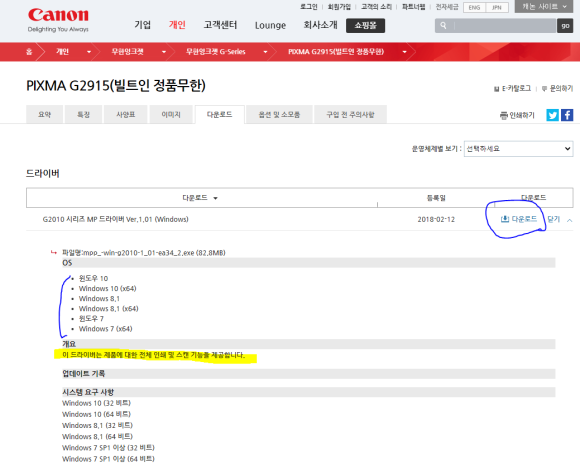Image resolution: width=580 pixels, height=471 pixels.
Task: Expand the 무한잉크젯 G-Series breadcrumb dropdown
Action: click(265, 52)
